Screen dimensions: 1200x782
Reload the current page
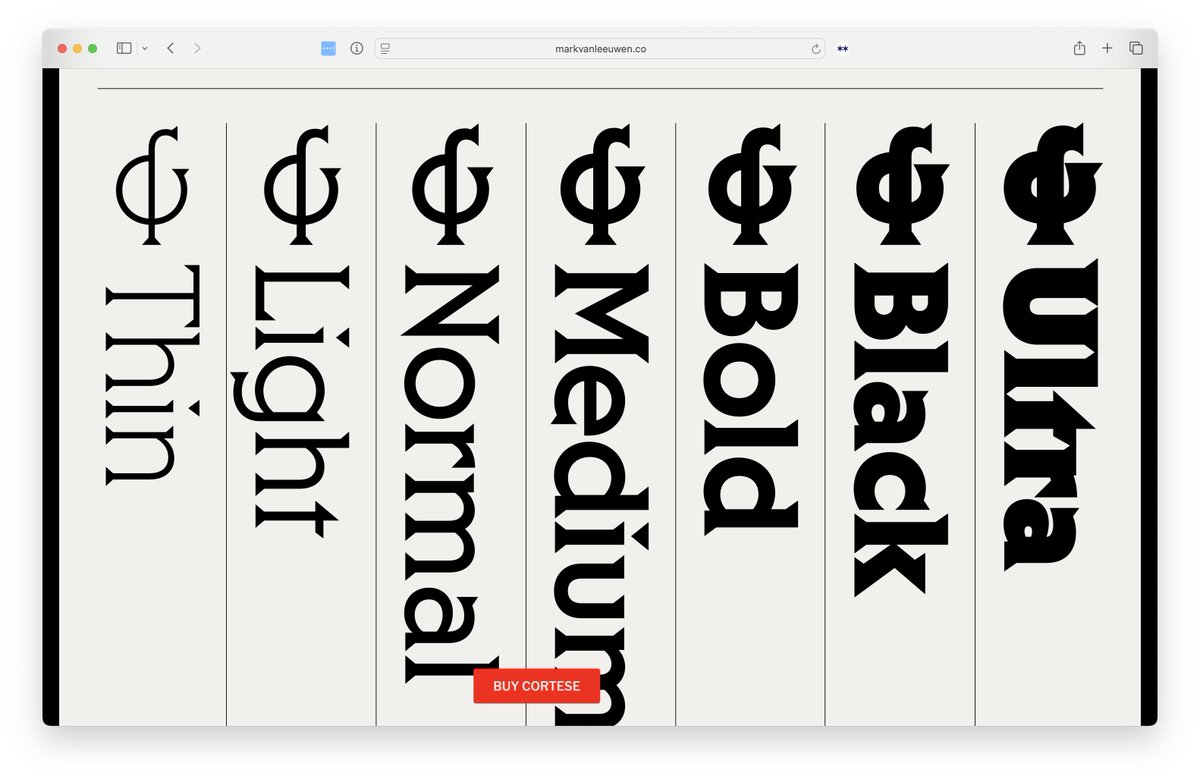click(x=816, y=48)
